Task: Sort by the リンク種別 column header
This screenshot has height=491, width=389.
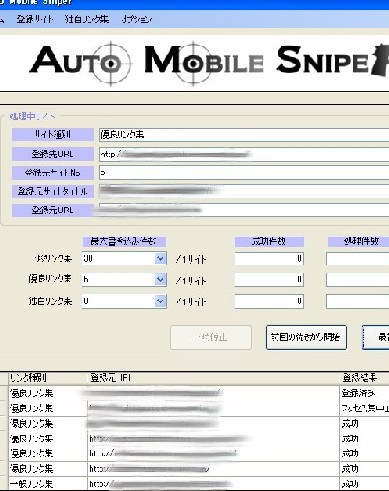Action: [47, 378]
